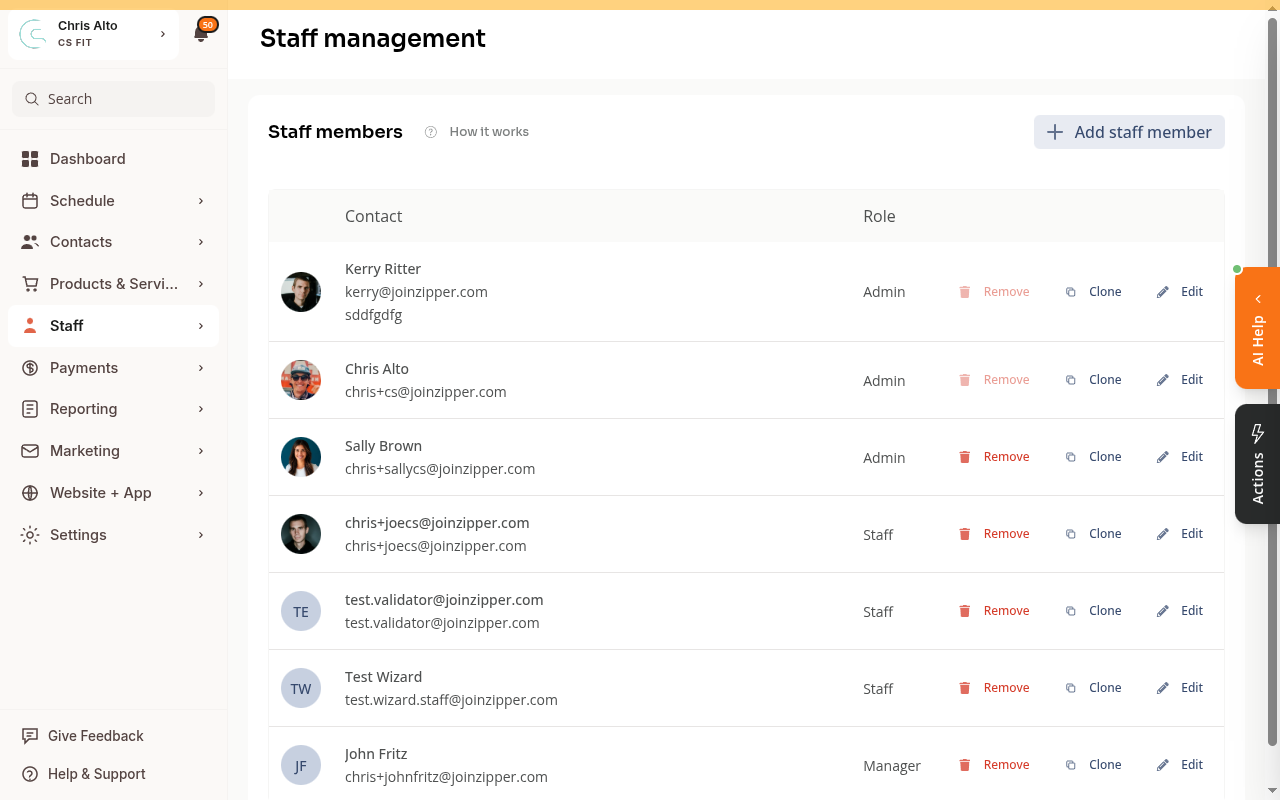Open the AI Help side panel
Image resolution: width=1280 pixels, height=800 pixels.
point(1258,328)
